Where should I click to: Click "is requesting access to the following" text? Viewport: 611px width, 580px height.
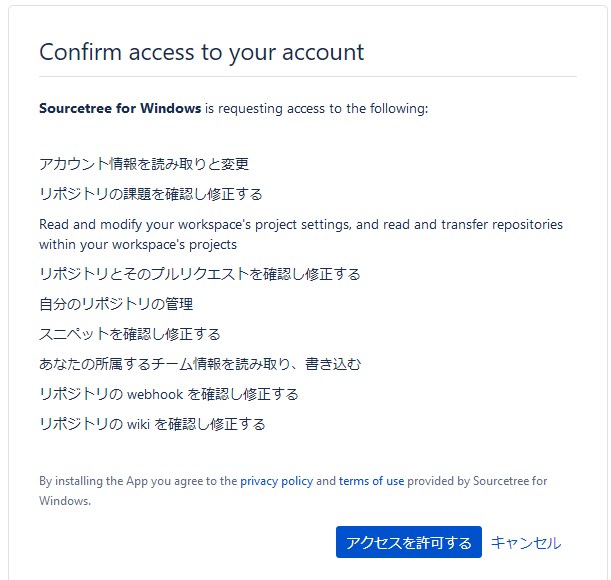coord(316,108)
